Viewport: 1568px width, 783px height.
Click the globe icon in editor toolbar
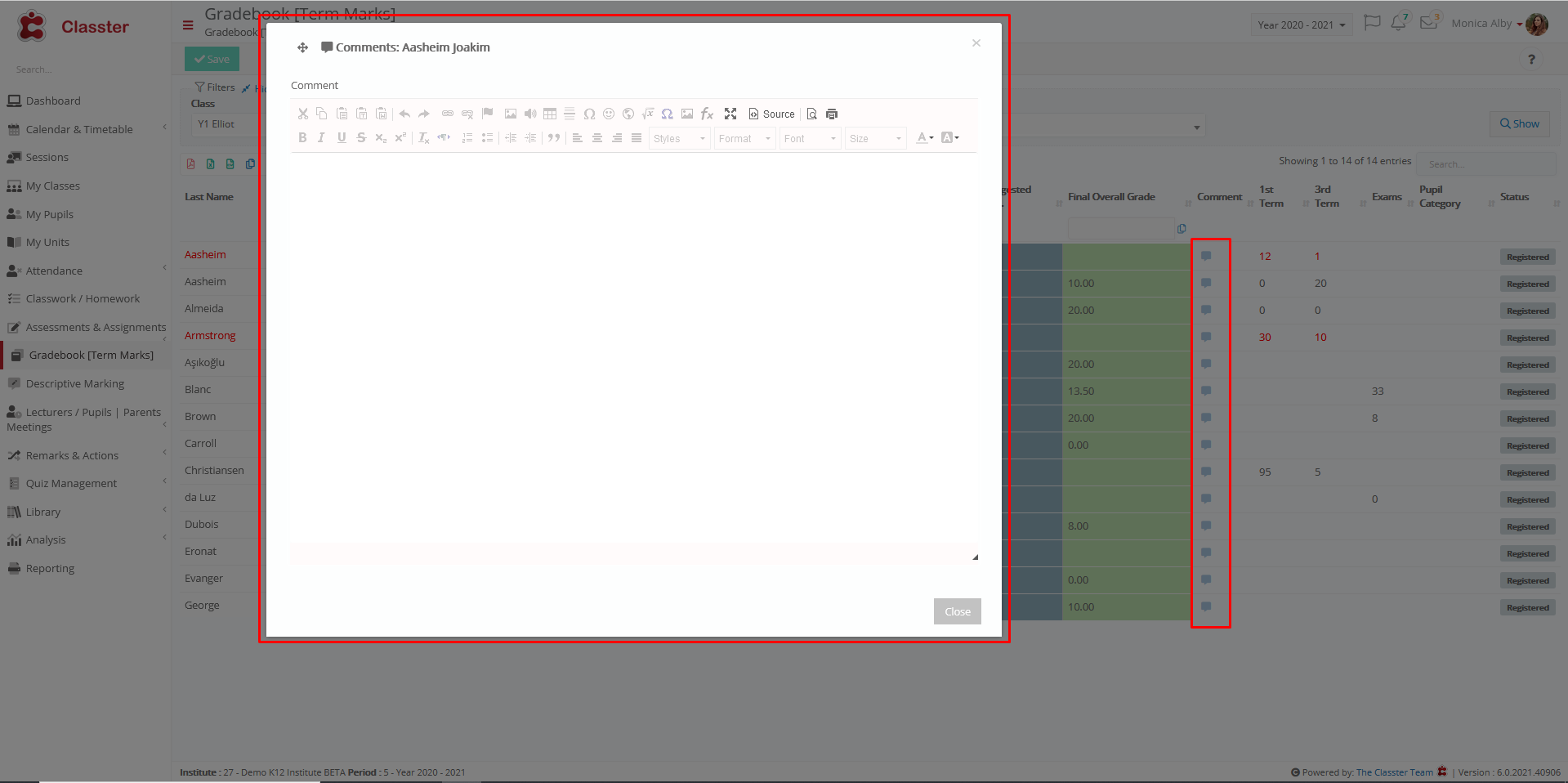pyautogui.click(x=628, y=114)
